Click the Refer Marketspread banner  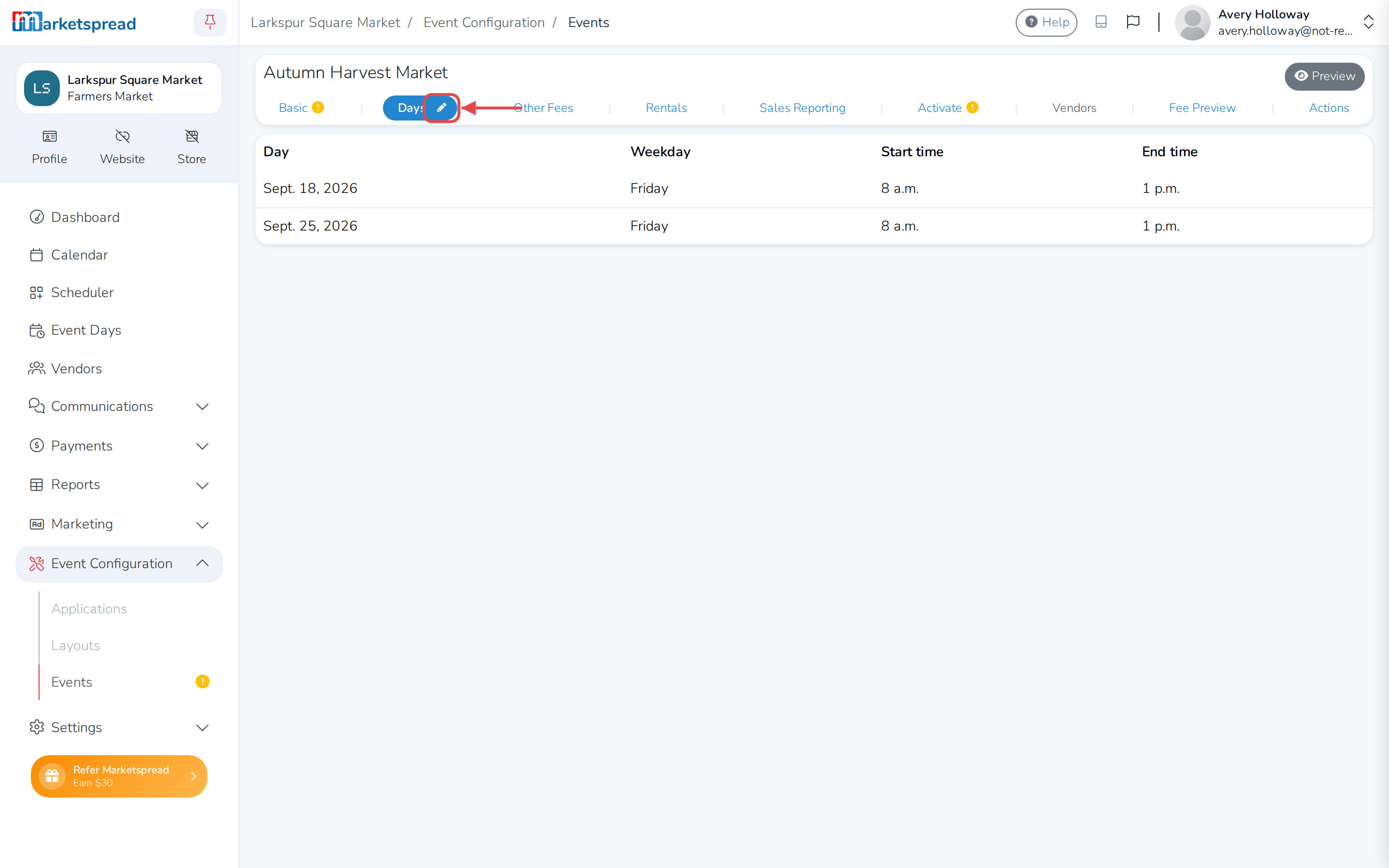[x=119, y=776]
